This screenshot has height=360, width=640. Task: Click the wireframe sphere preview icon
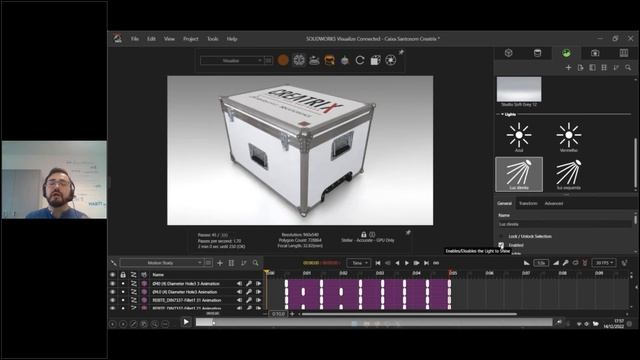tap(299, 60)
